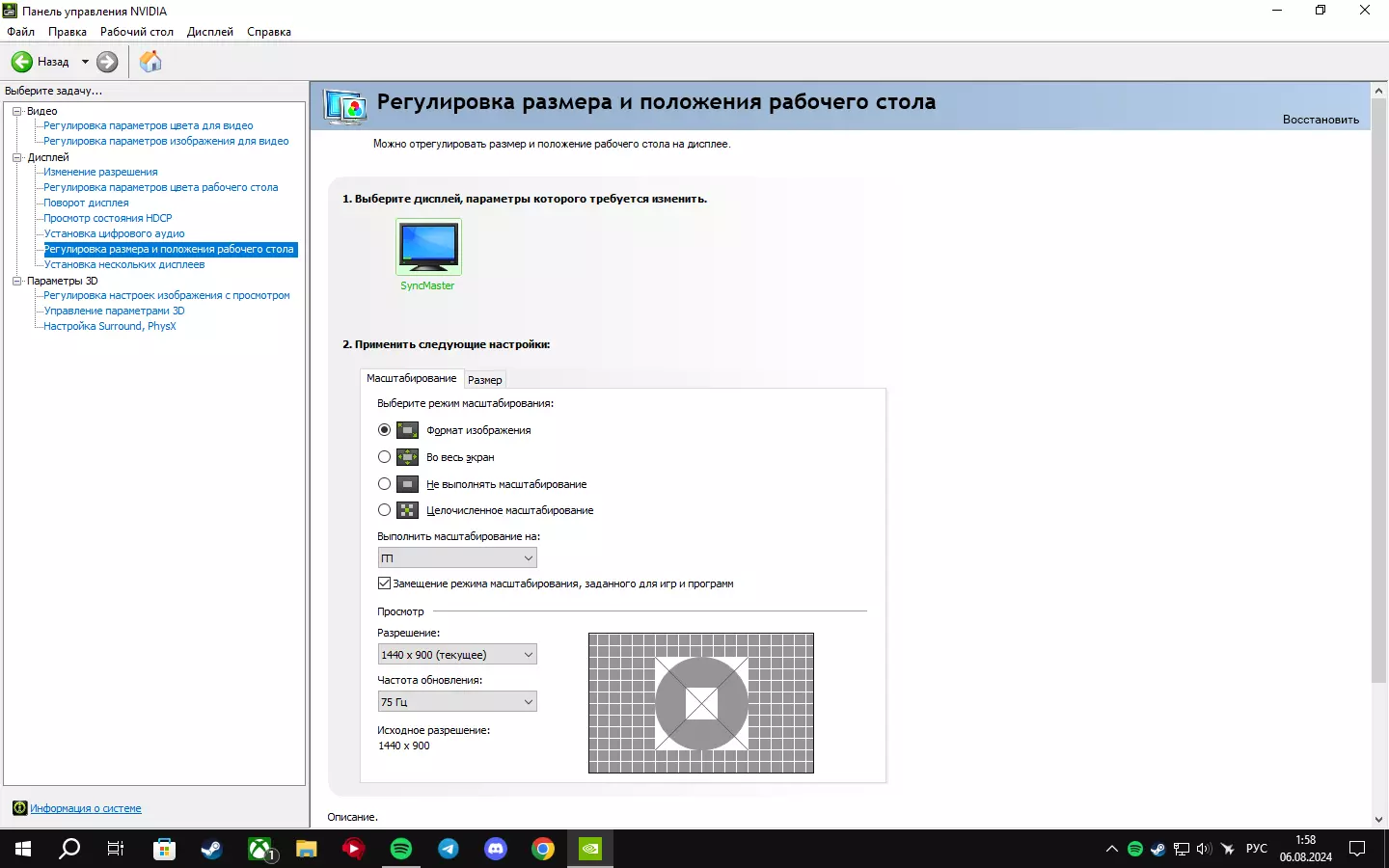Collapse the 'Дисплей' tree node
This screenshot has width=1389, height=868.
(17, 157)
